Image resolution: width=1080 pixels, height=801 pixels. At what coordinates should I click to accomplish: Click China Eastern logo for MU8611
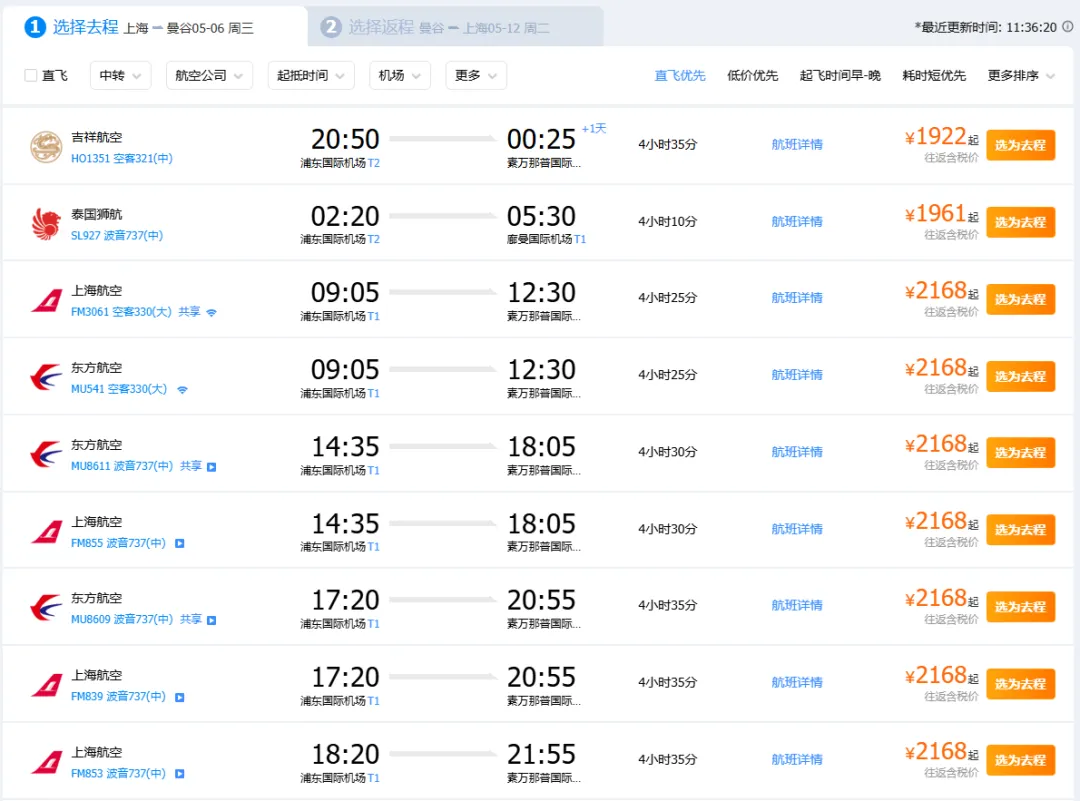(46, 455)
